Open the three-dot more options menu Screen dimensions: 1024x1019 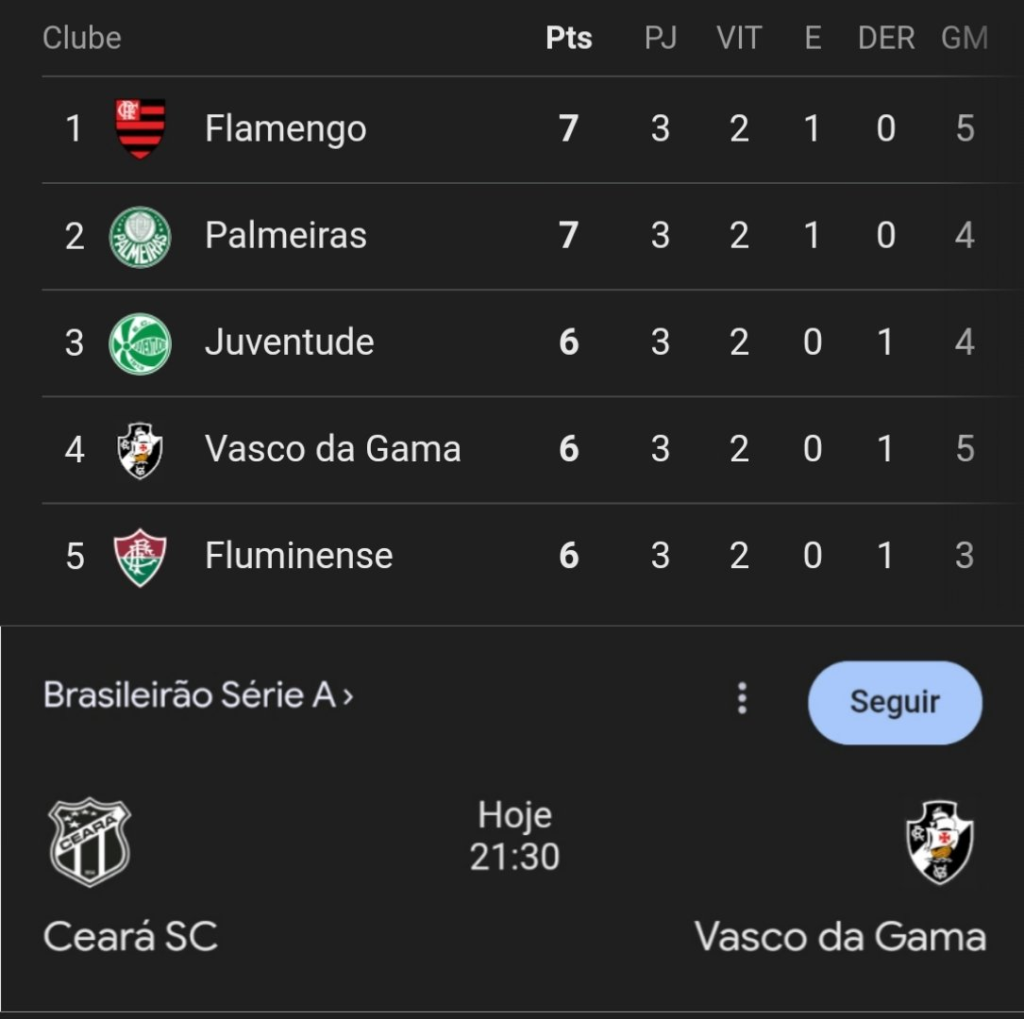pyautogui.click(x=742, y=698)
